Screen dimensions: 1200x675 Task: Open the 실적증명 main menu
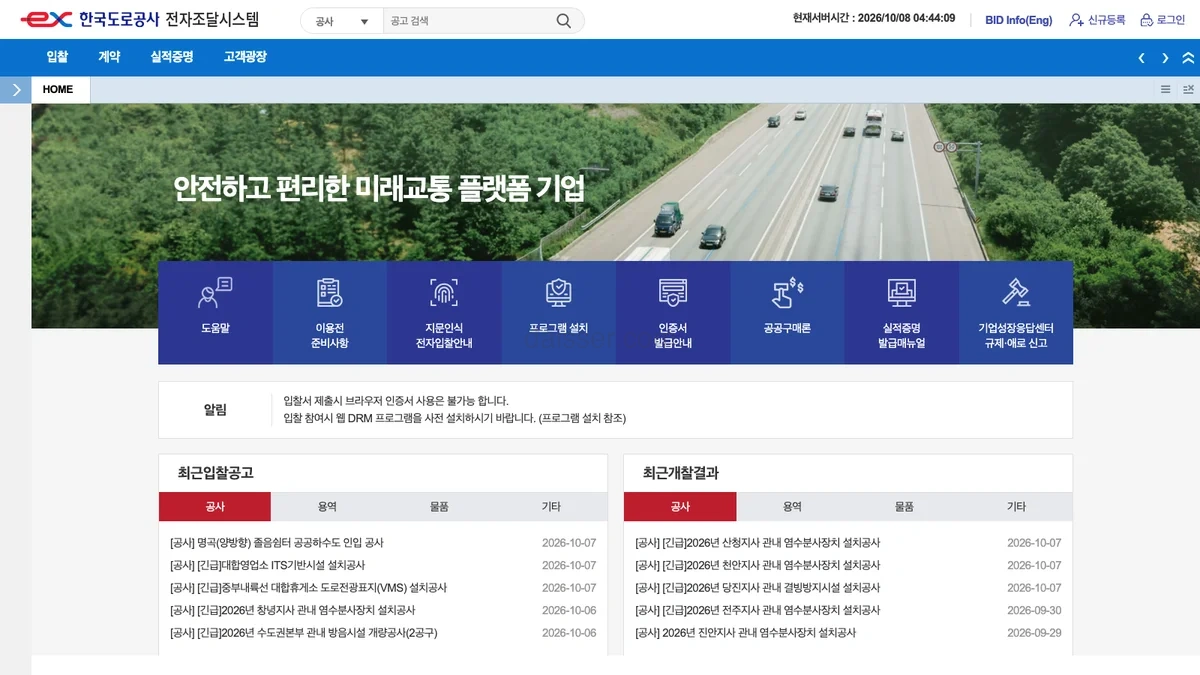172,57
